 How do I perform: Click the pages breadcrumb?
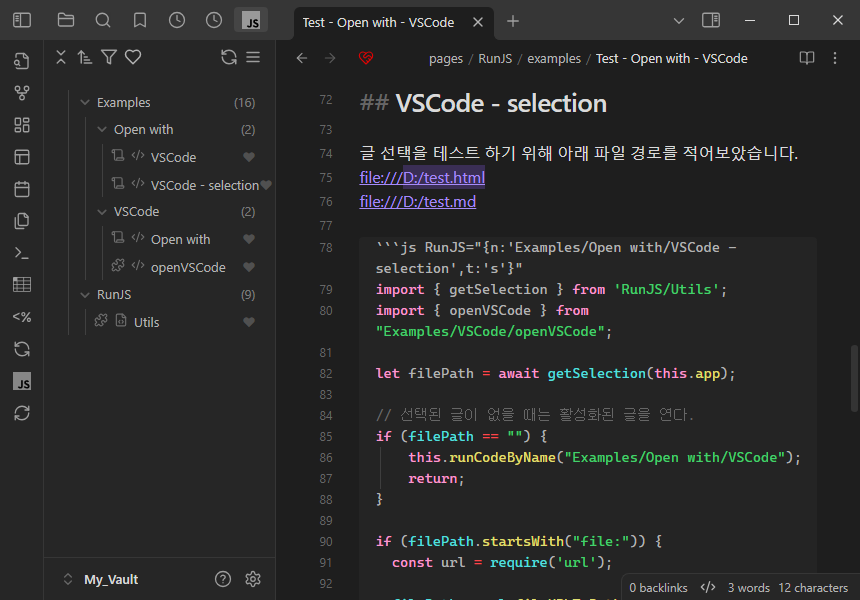coord(446,59)
